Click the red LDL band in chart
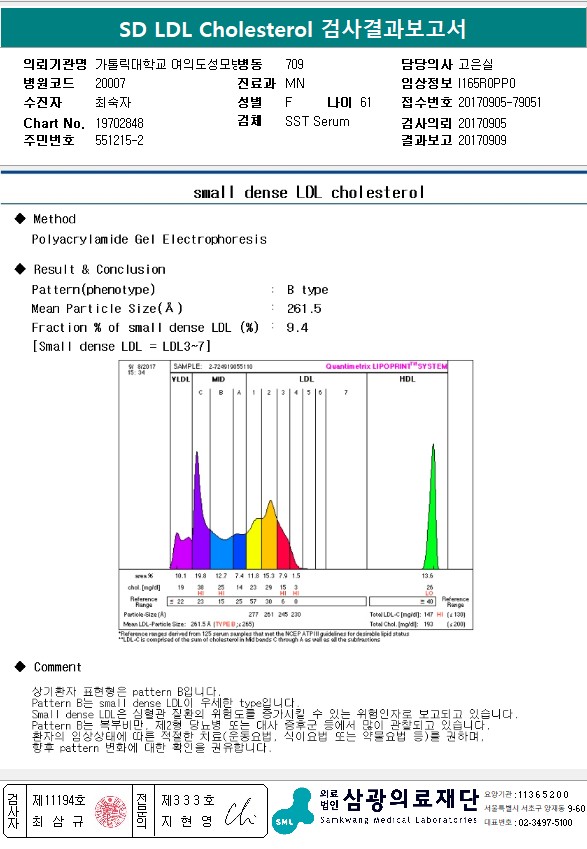This screenshot has width=587, height=849. click(285, 550)
